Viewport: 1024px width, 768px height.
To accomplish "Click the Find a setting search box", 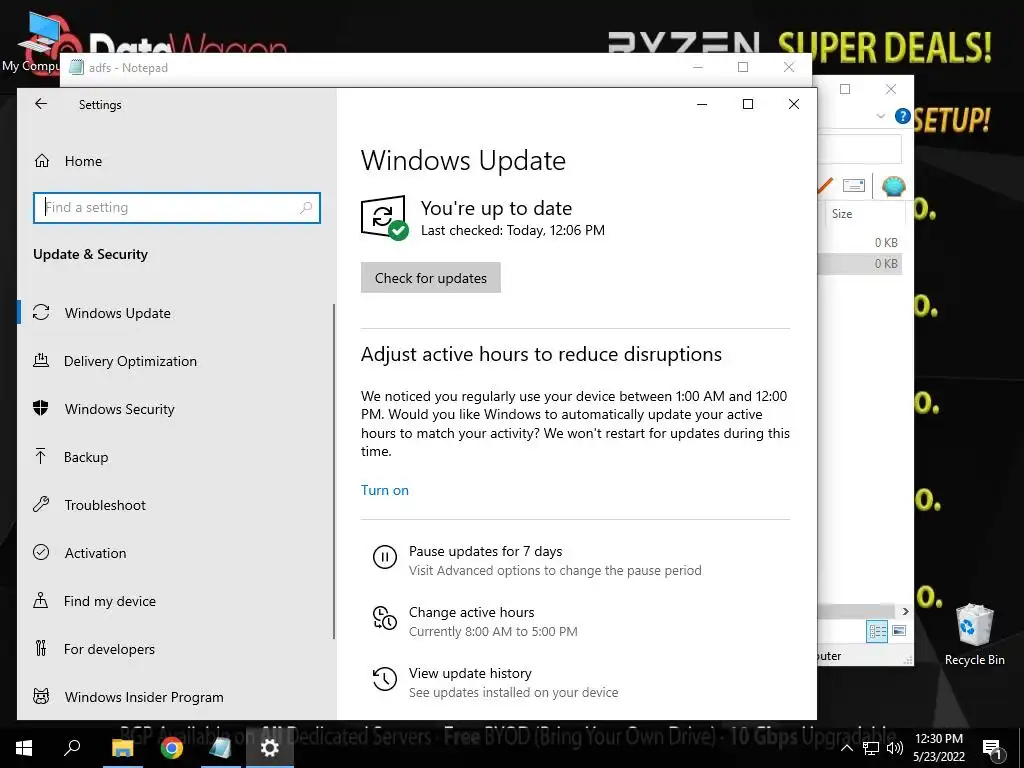I will (x=176, y=208).
